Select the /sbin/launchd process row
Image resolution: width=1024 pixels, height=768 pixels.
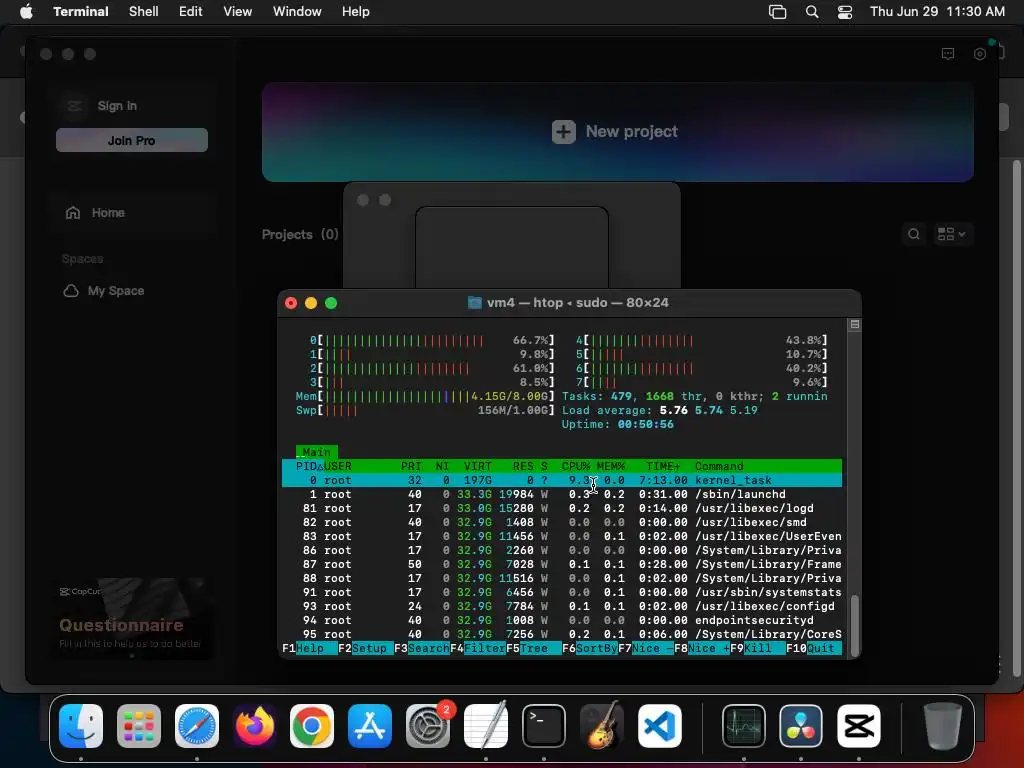point(562,494)
